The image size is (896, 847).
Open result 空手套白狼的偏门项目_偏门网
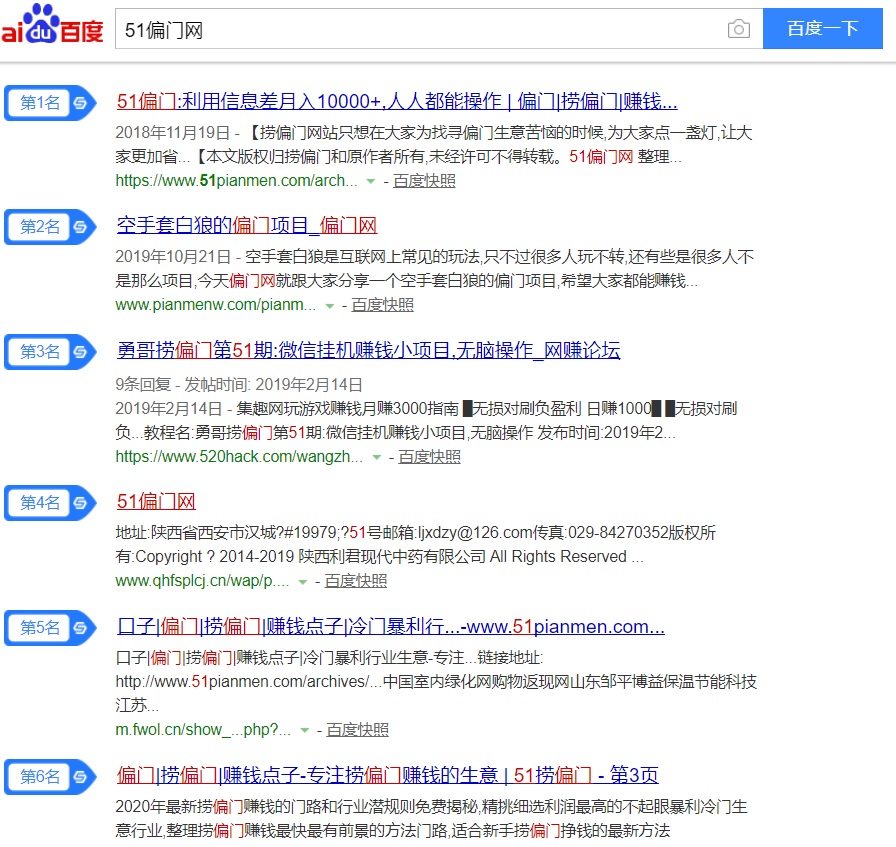coord(247,226)
